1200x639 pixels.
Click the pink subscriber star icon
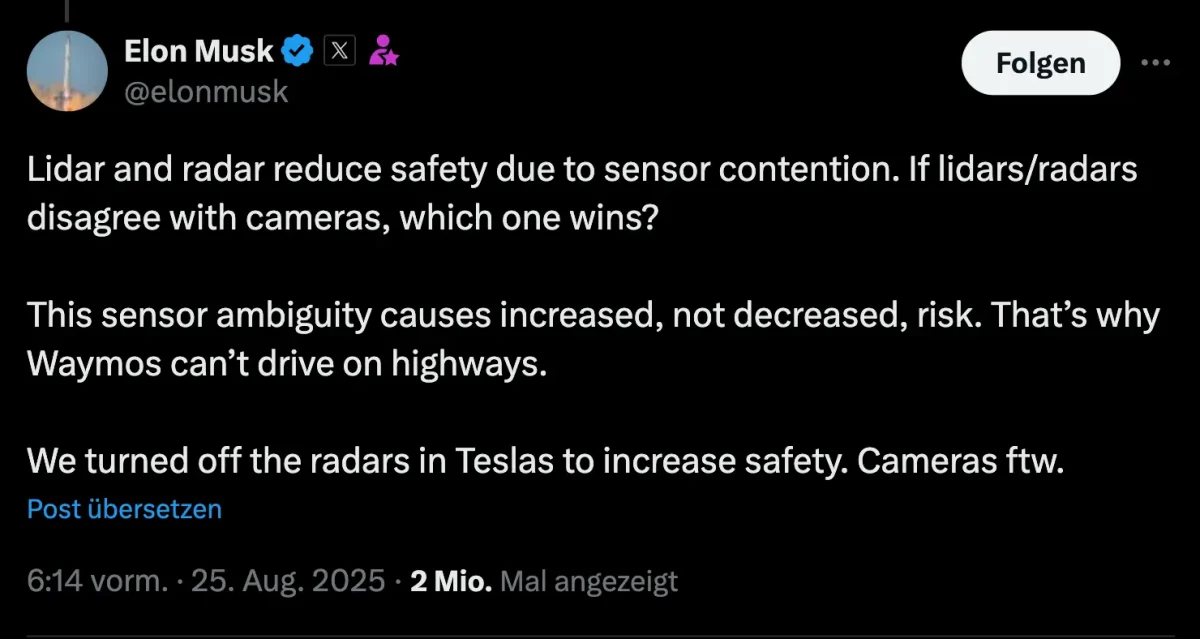pos(384,50)
